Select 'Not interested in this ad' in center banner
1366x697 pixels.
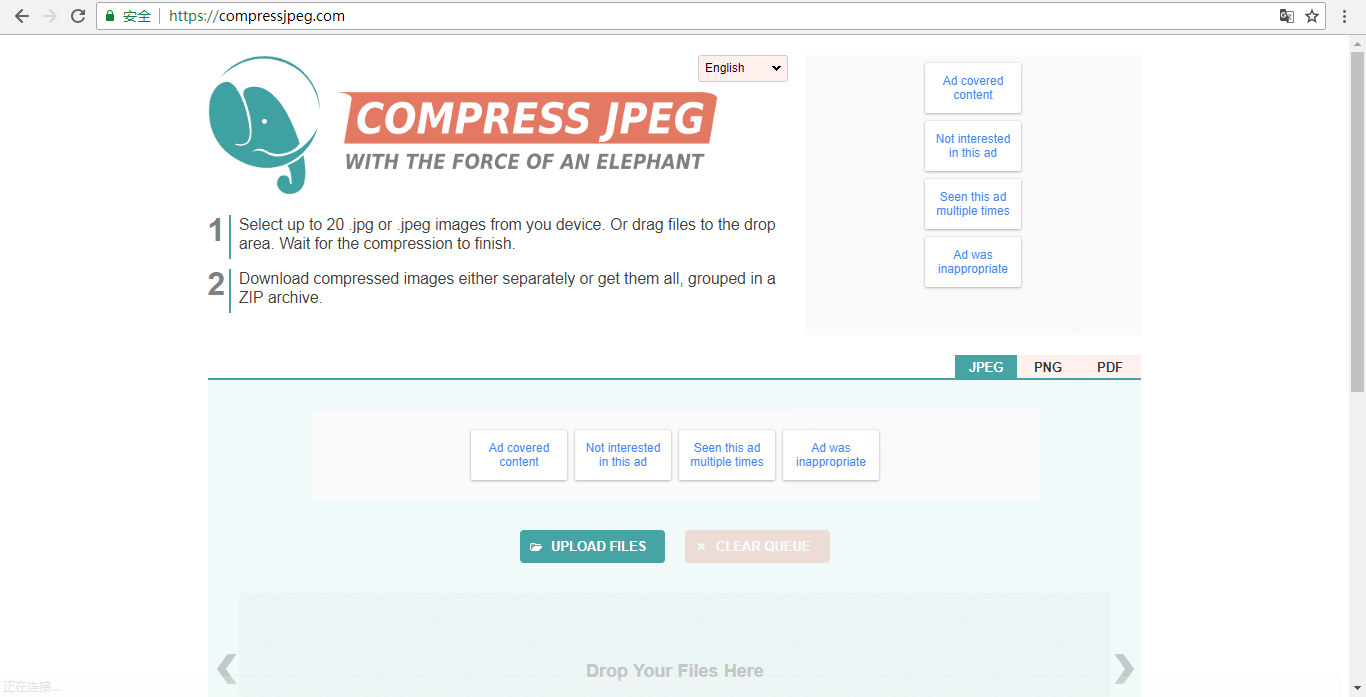click(623, 455)
